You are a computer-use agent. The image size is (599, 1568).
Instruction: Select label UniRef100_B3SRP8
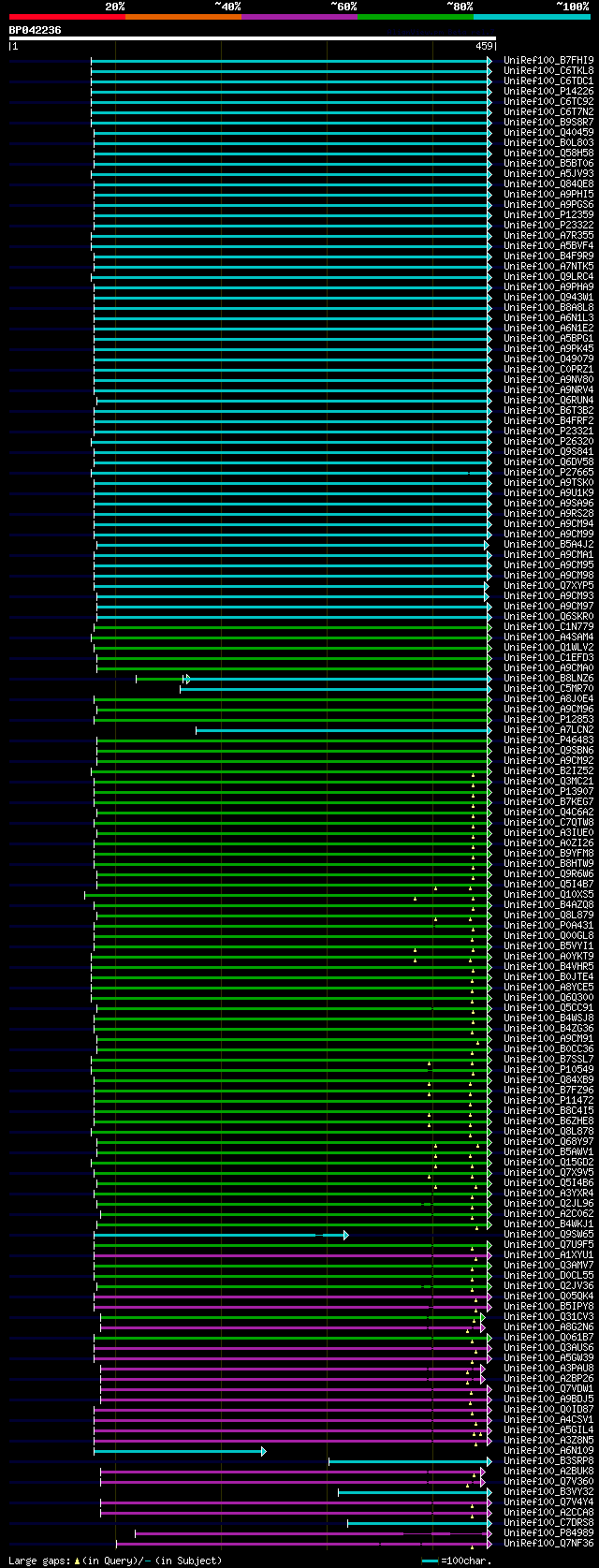point(548,1460)
